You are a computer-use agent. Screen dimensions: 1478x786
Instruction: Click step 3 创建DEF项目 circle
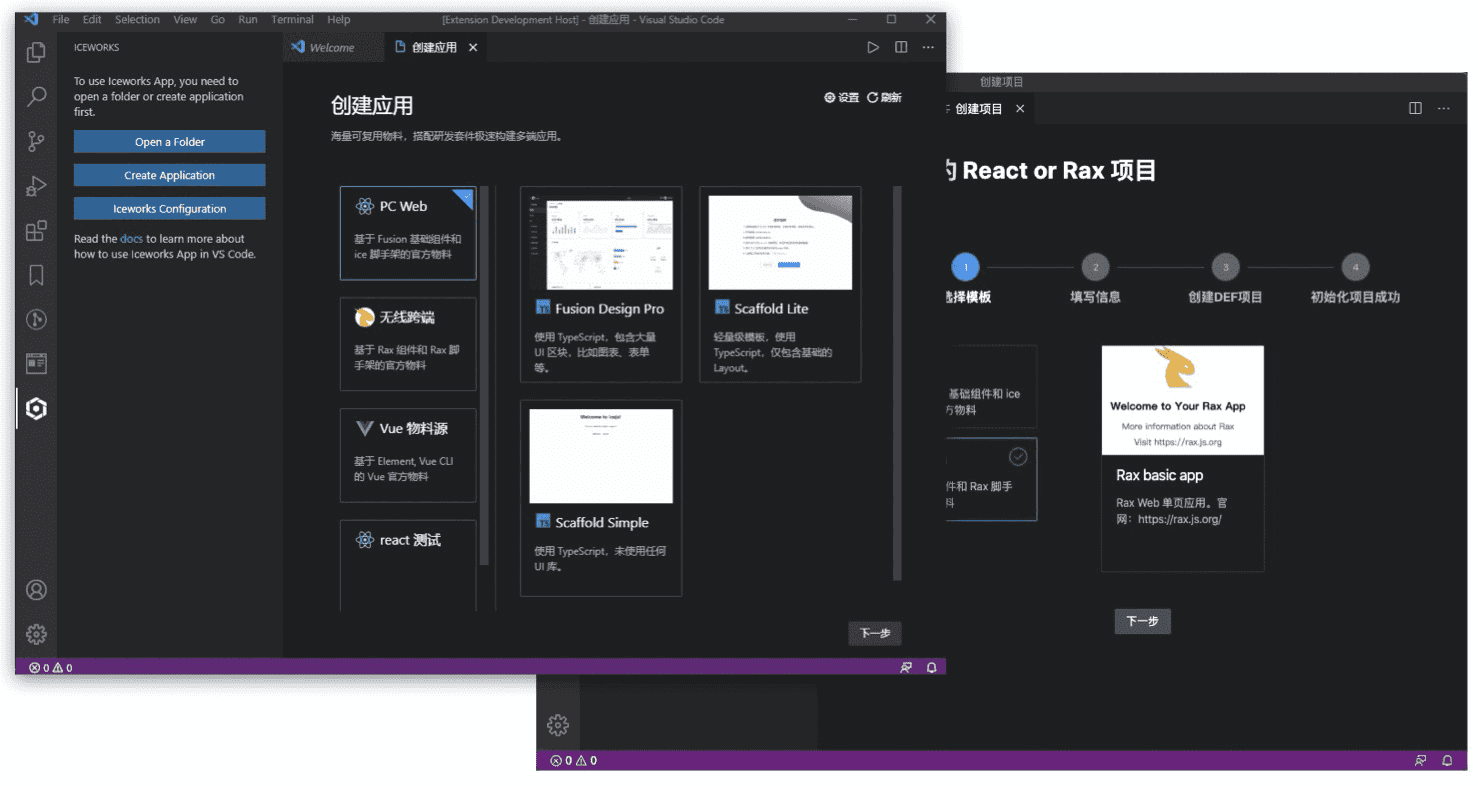point(1225,267)
